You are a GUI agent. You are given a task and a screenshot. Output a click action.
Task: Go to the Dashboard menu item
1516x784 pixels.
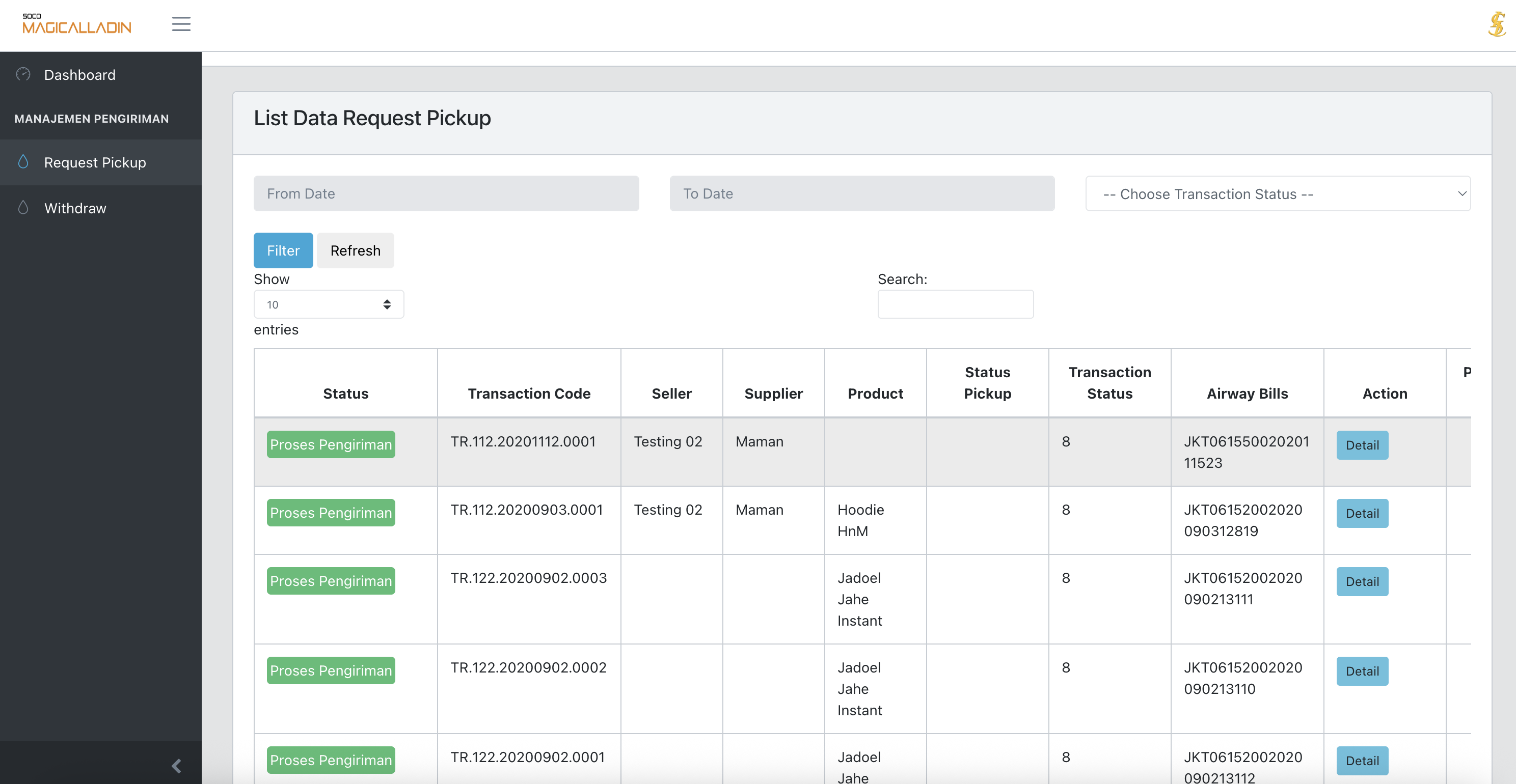(x=79, y=75)
